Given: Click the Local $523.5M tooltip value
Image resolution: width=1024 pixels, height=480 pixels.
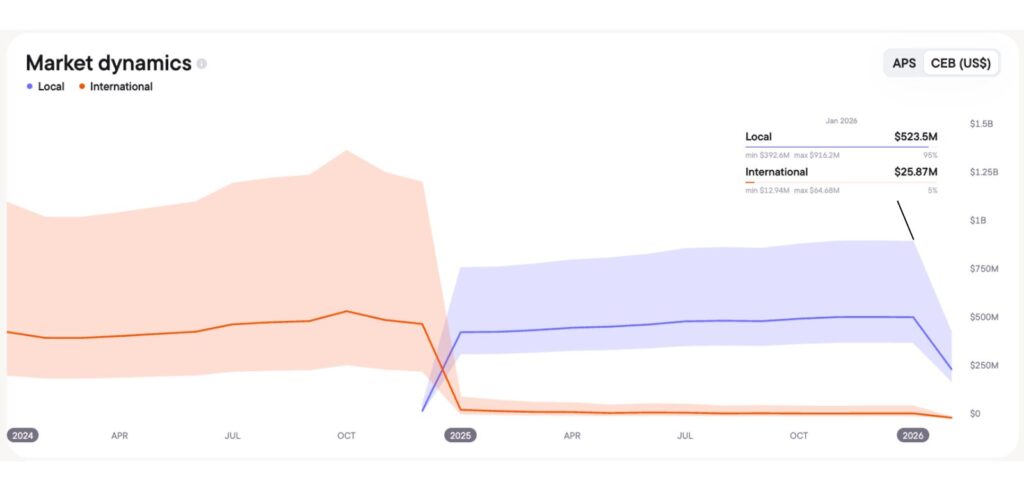Looking at the screenshot, I should pyautogui.click(x=915, y=137).
